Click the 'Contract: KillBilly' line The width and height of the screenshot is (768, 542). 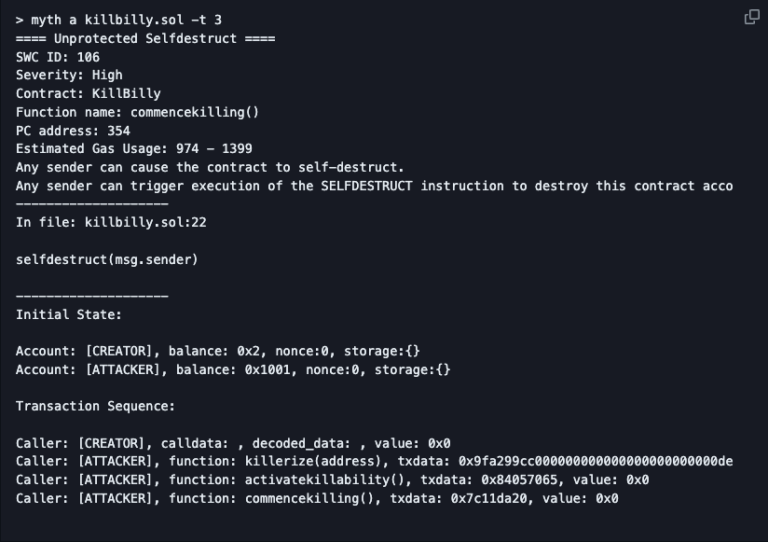coord(88,94)
